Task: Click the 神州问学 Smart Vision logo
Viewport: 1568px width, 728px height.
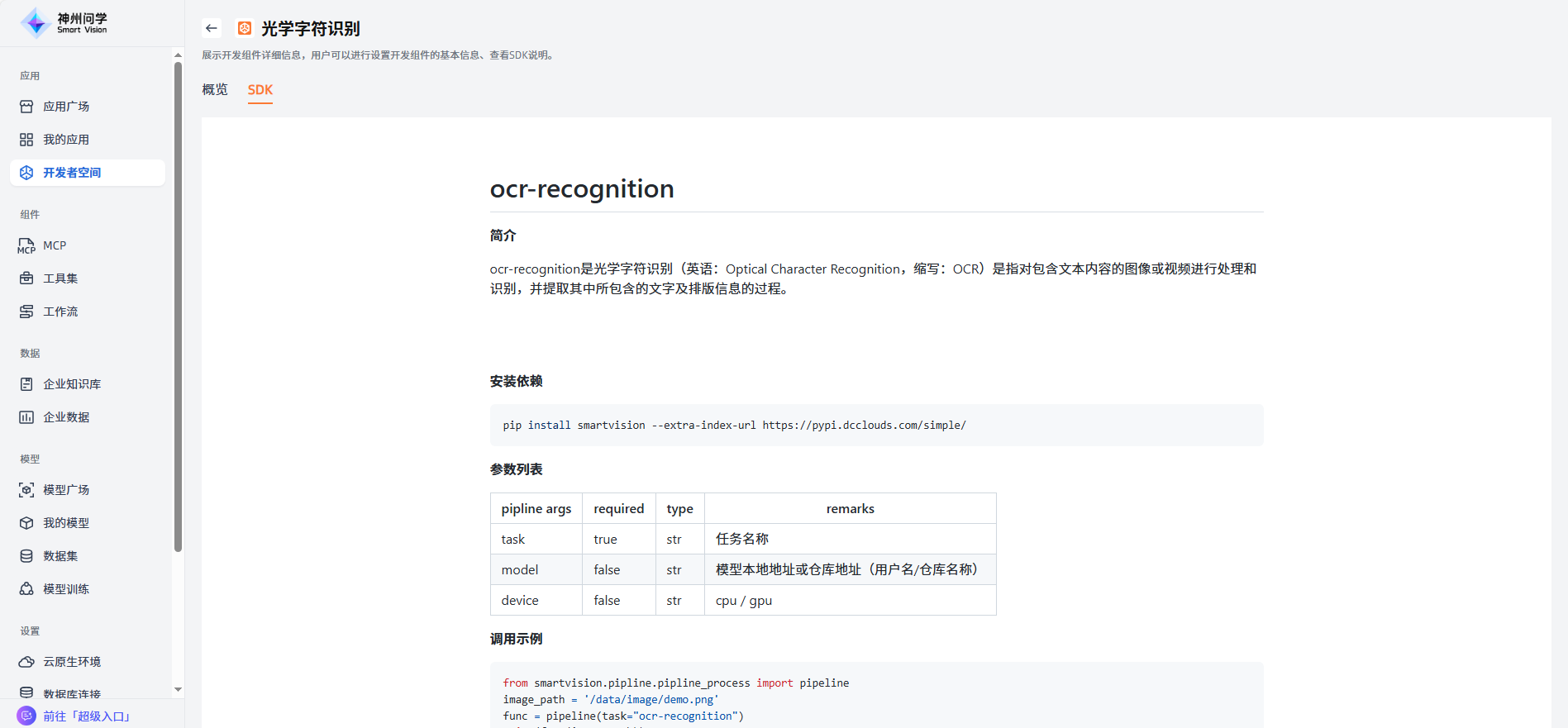Action: coord(64,23)
